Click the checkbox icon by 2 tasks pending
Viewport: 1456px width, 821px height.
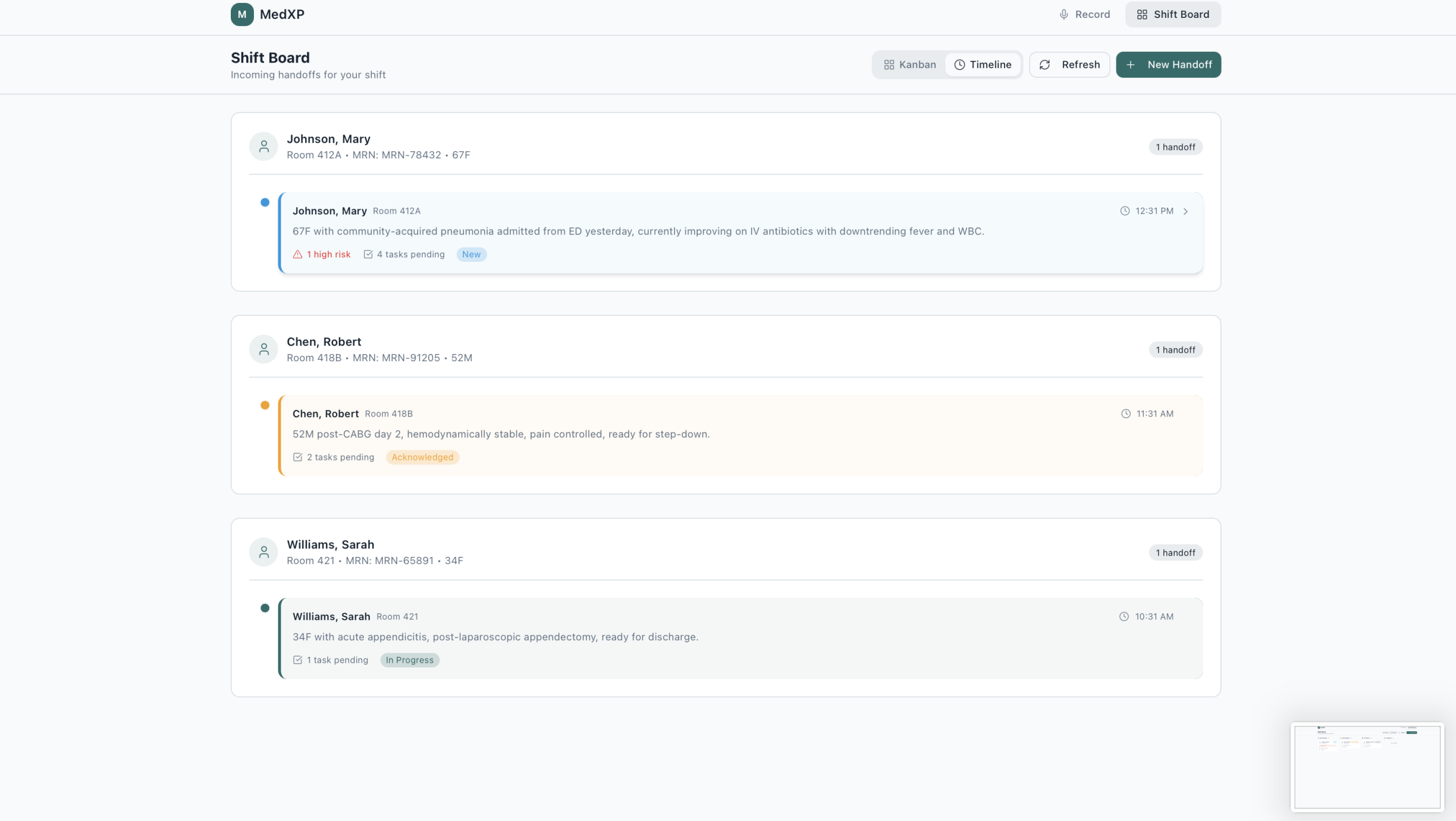[297, 457]
